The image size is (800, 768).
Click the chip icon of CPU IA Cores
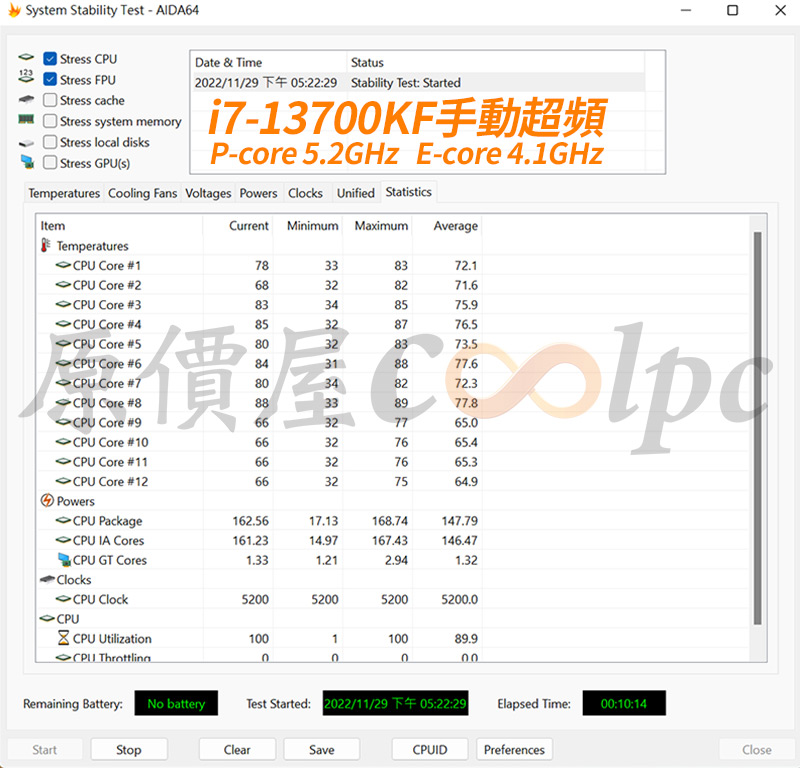click(63, 540)
